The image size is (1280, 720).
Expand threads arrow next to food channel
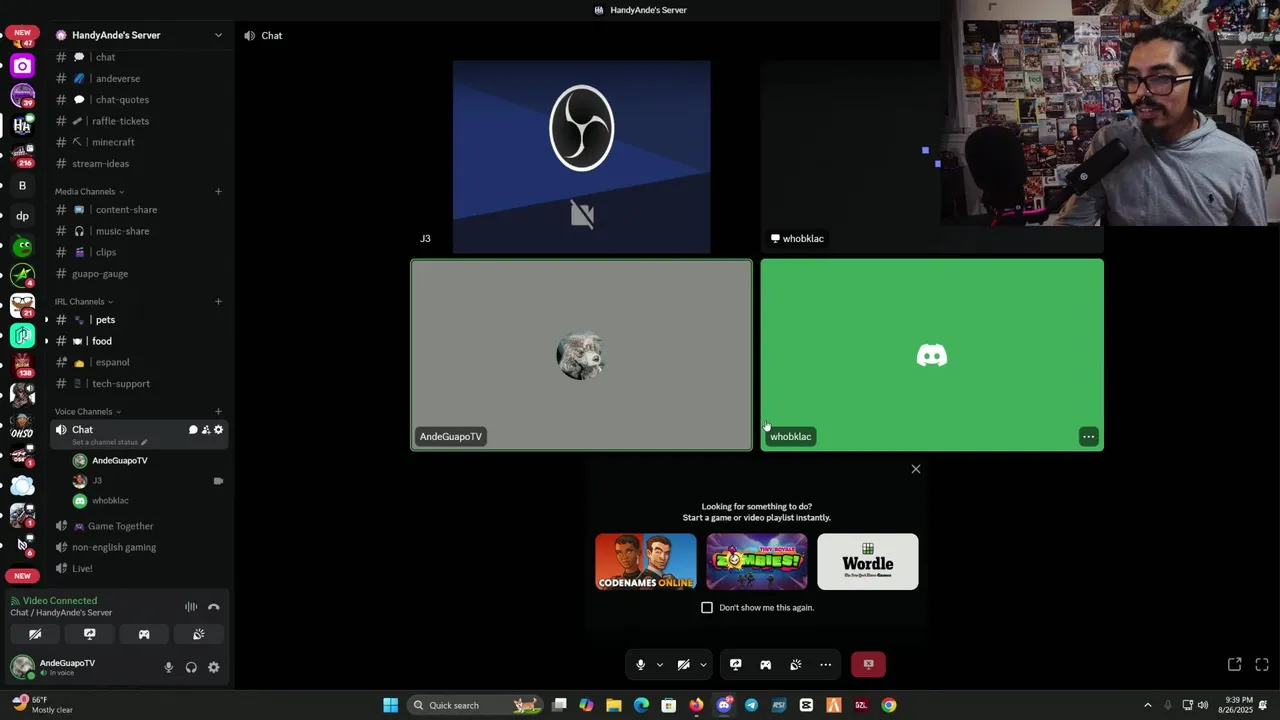(x=46, y=341)
